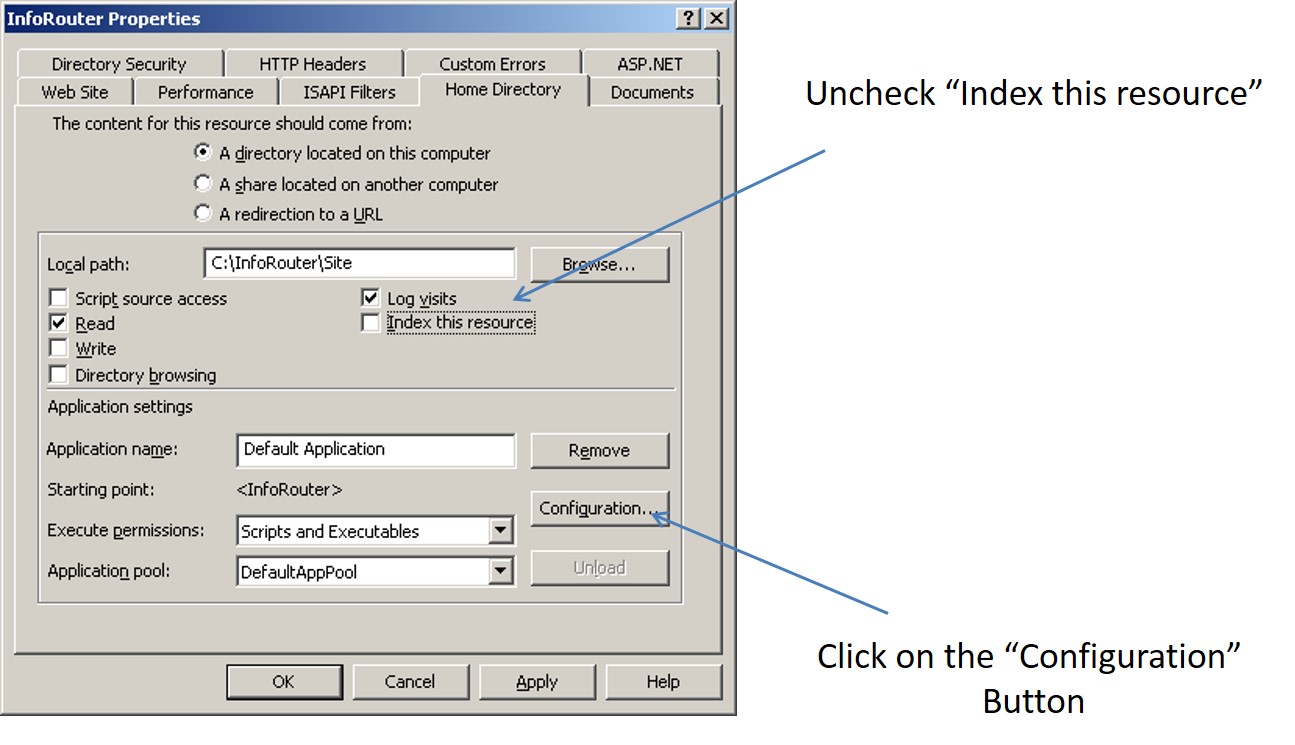The width and height of the screenshot is (1295, 745).
Task: Open the Documents tab
Action: point(652,92)
